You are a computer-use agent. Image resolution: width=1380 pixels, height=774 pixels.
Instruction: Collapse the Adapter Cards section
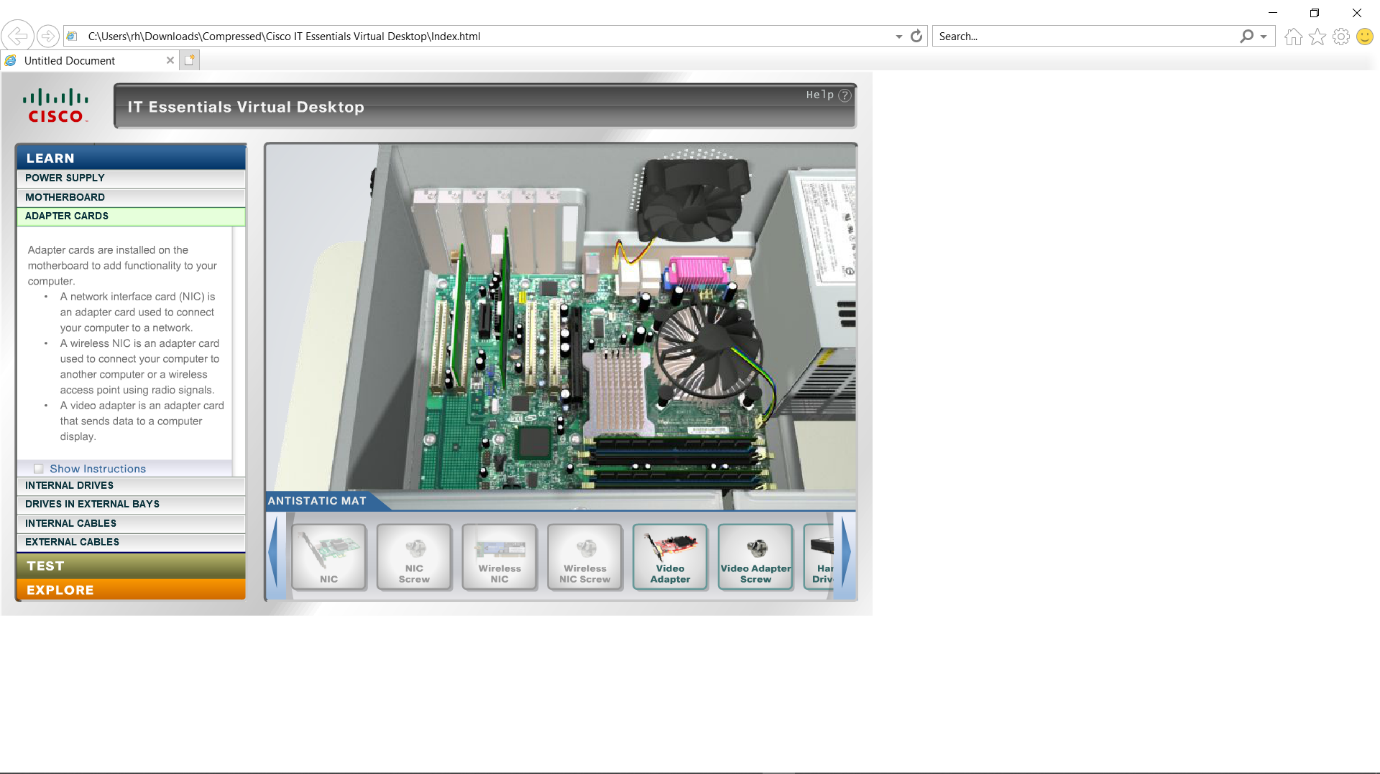click(131, 216)
